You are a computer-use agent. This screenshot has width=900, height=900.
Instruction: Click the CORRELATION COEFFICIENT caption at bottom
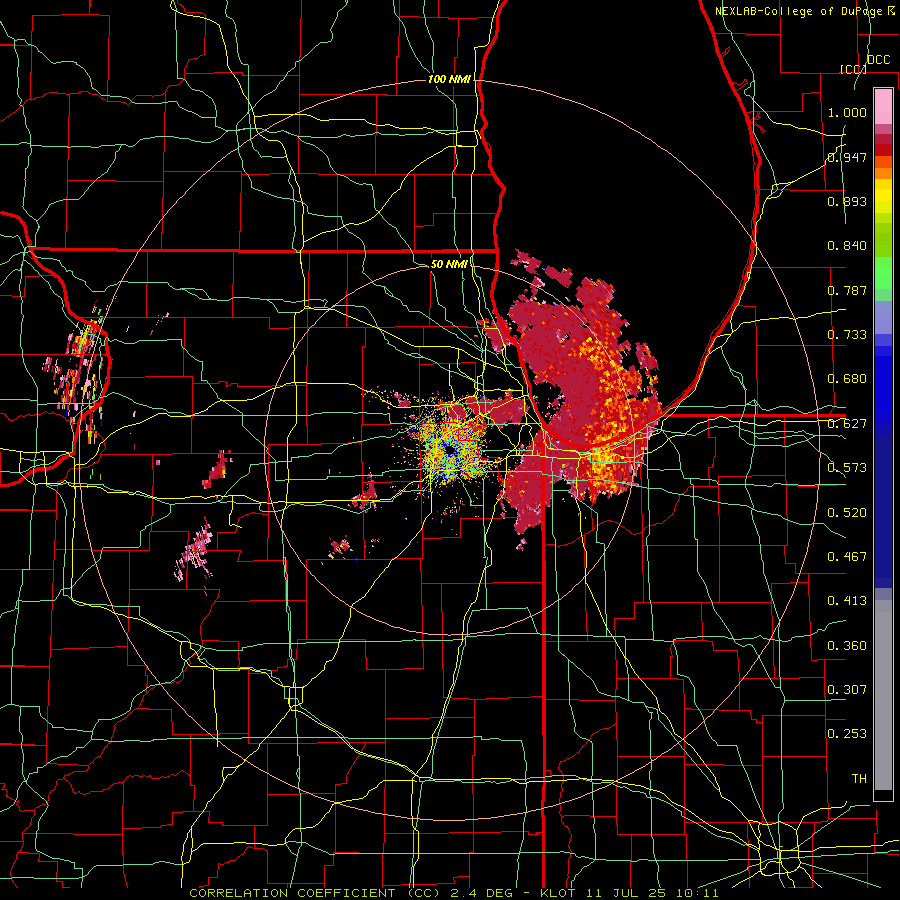click(453, 893)
